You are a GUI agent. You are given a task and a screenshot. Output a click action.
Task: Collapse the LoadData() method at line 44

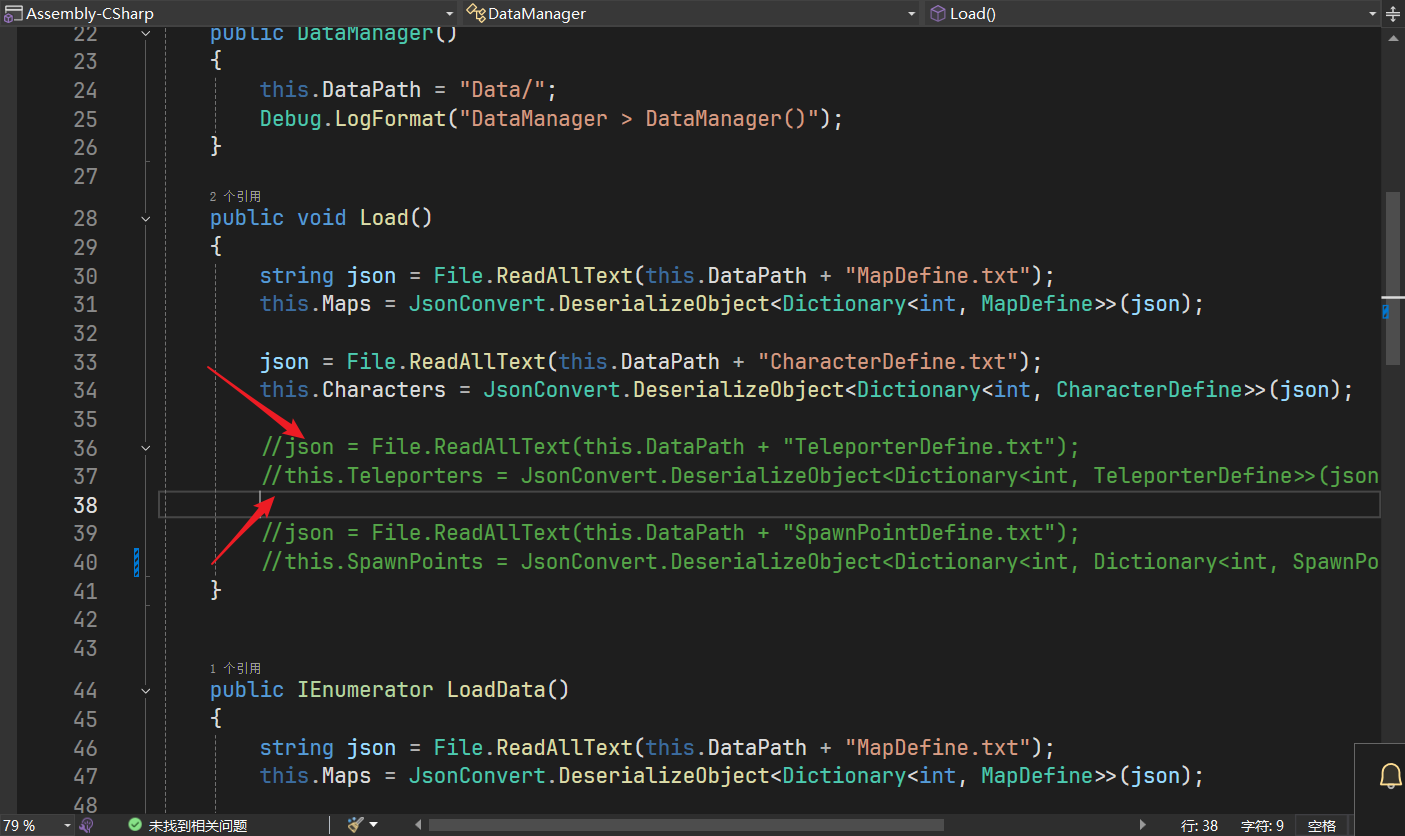[146, 690]
